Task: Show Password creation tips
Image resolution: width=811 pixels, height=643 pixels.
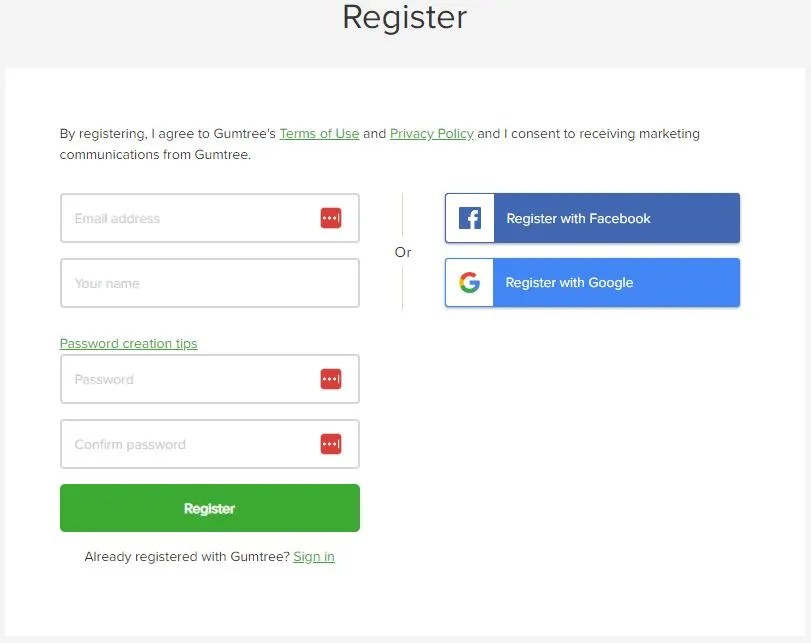Action: (128, 343)
